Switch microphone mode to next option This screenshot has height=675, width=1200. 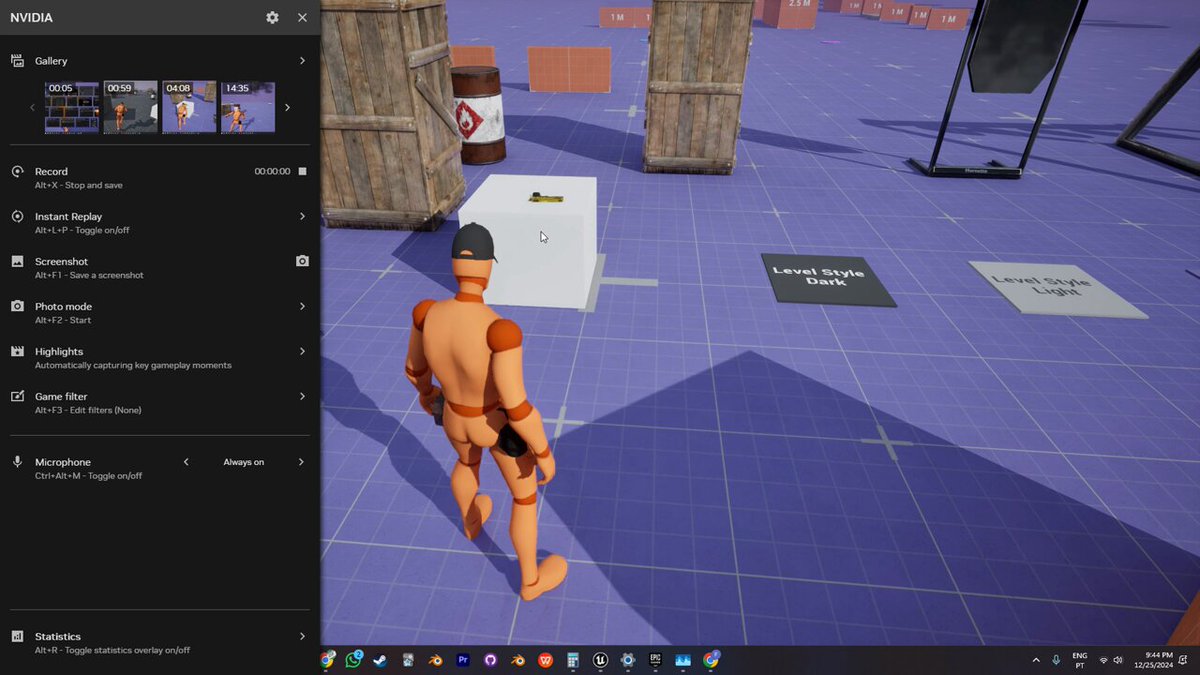point(302,462)
